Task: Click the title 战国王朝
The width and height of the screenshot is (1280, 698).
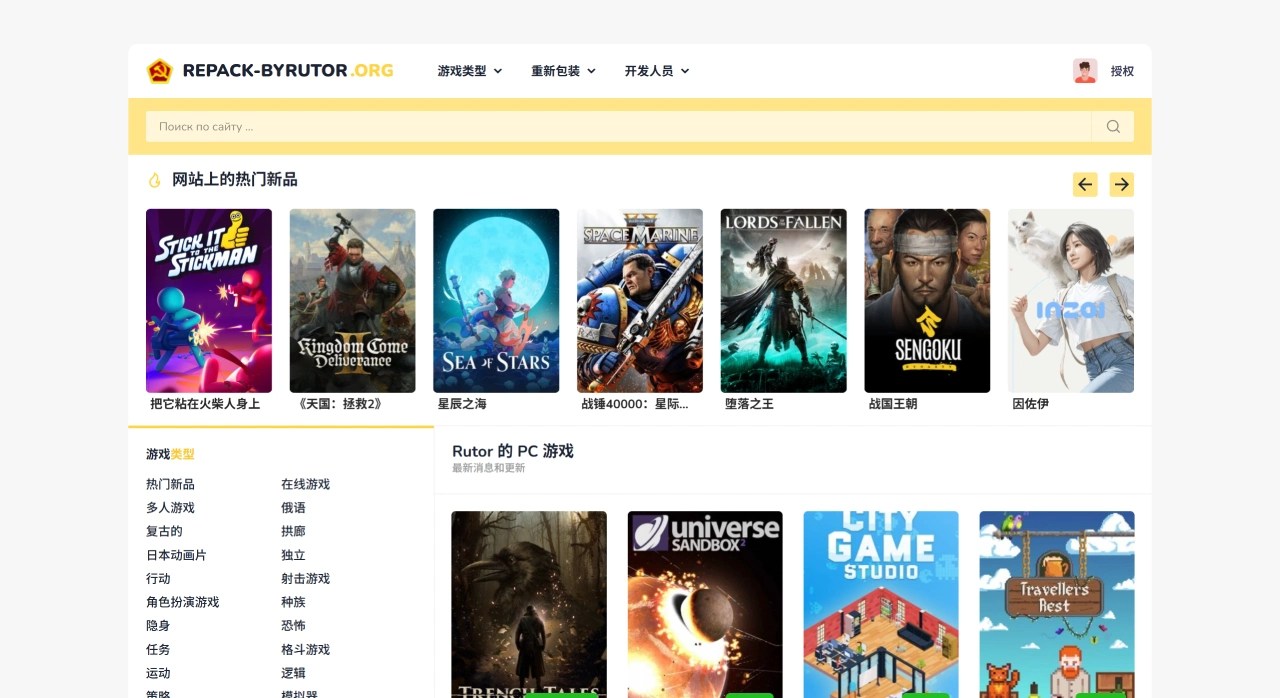Action: 893,404
